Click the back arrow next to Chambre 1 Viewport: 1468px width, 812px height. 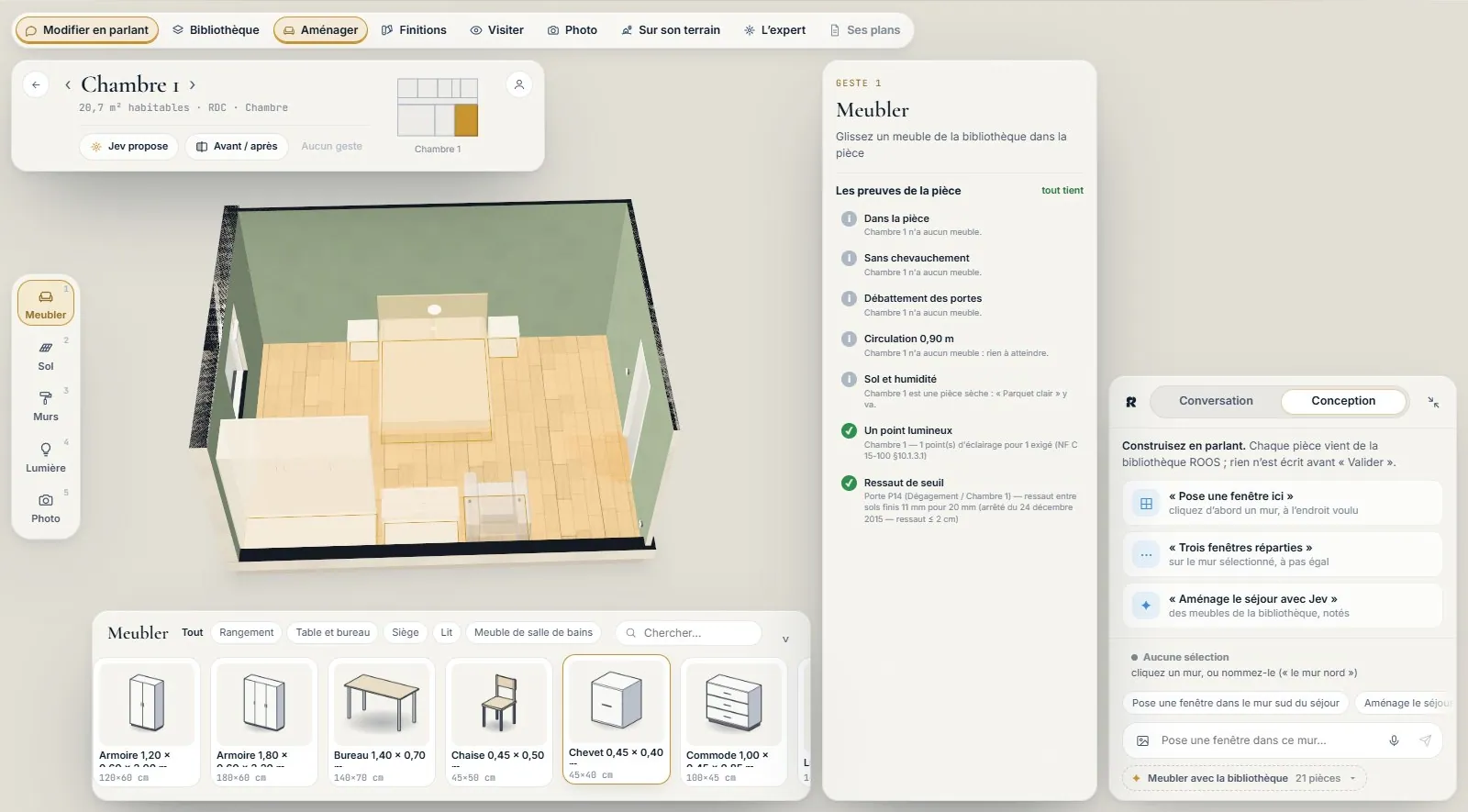coord(36,84)
